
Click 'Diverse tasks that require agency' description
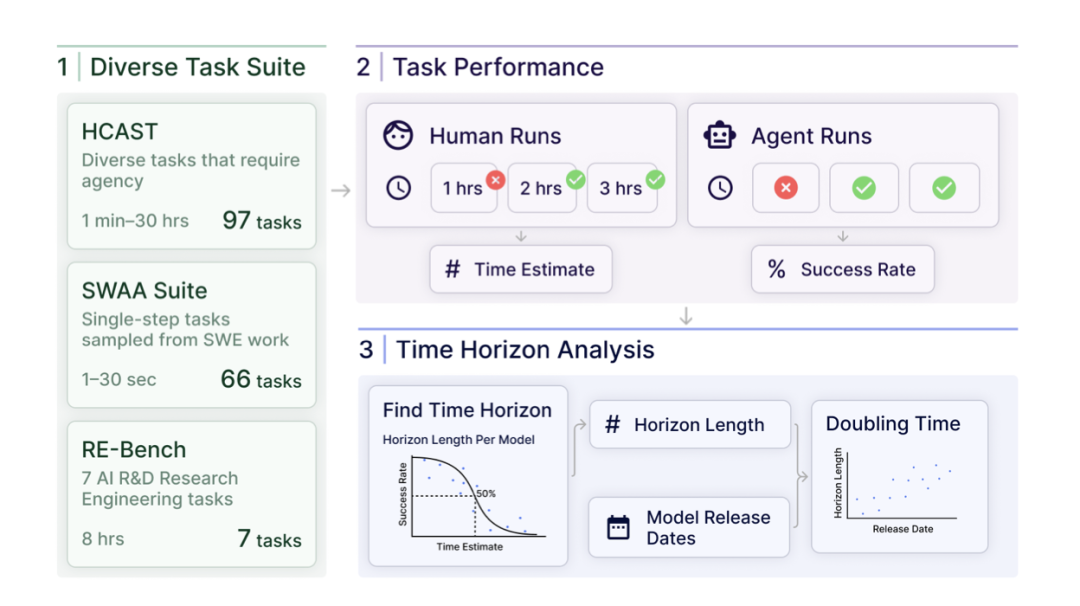tap(191, 170)
